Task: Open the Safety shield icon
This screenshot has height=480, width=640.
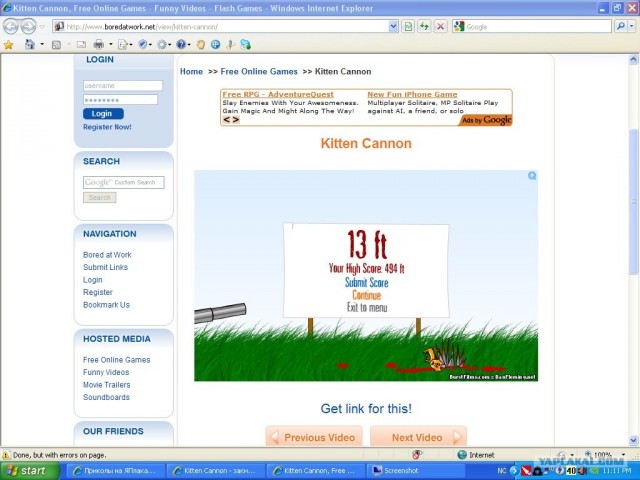Action: point(142,44)
